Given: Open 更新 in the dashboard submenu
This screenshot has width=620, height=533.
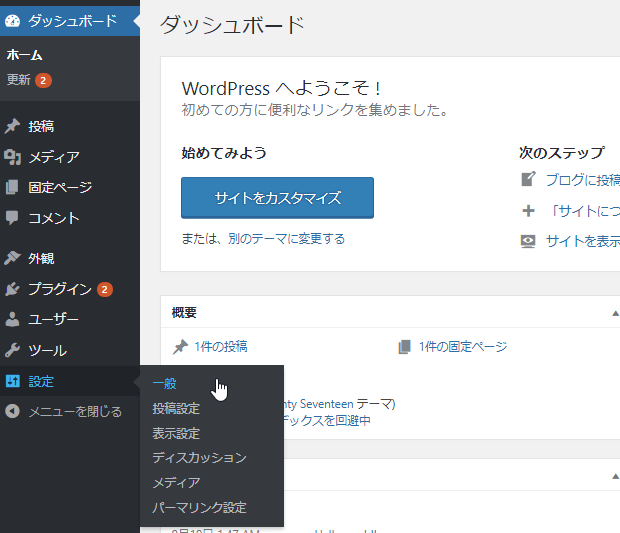Looking at the screenshot, I should pos(19,80).
